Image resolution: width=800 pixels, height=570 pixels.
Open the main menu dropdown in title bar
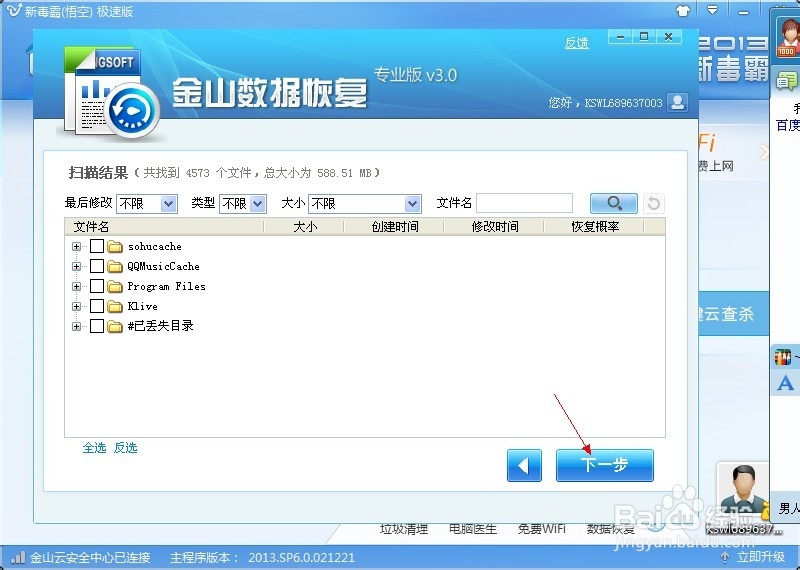pos(712,10)
